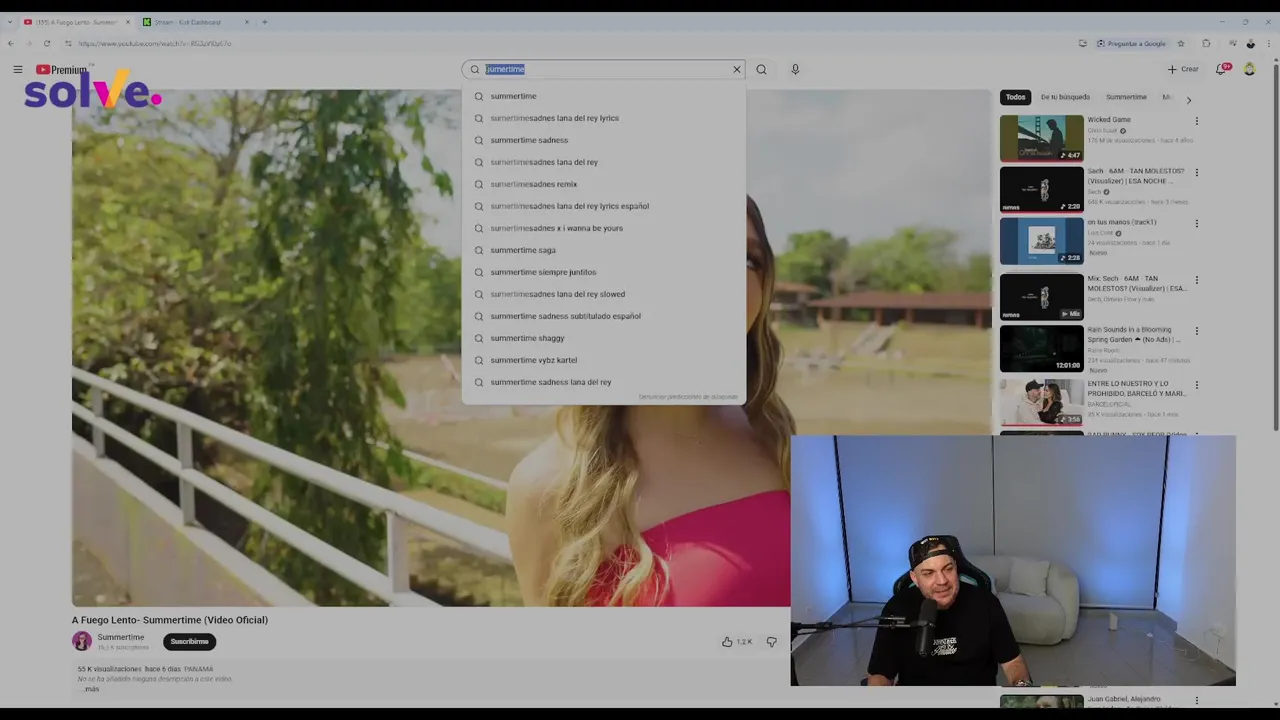Open the Chrome three-dot menu
This screenshot has width=1280, height=720.
pos(1269,43)
